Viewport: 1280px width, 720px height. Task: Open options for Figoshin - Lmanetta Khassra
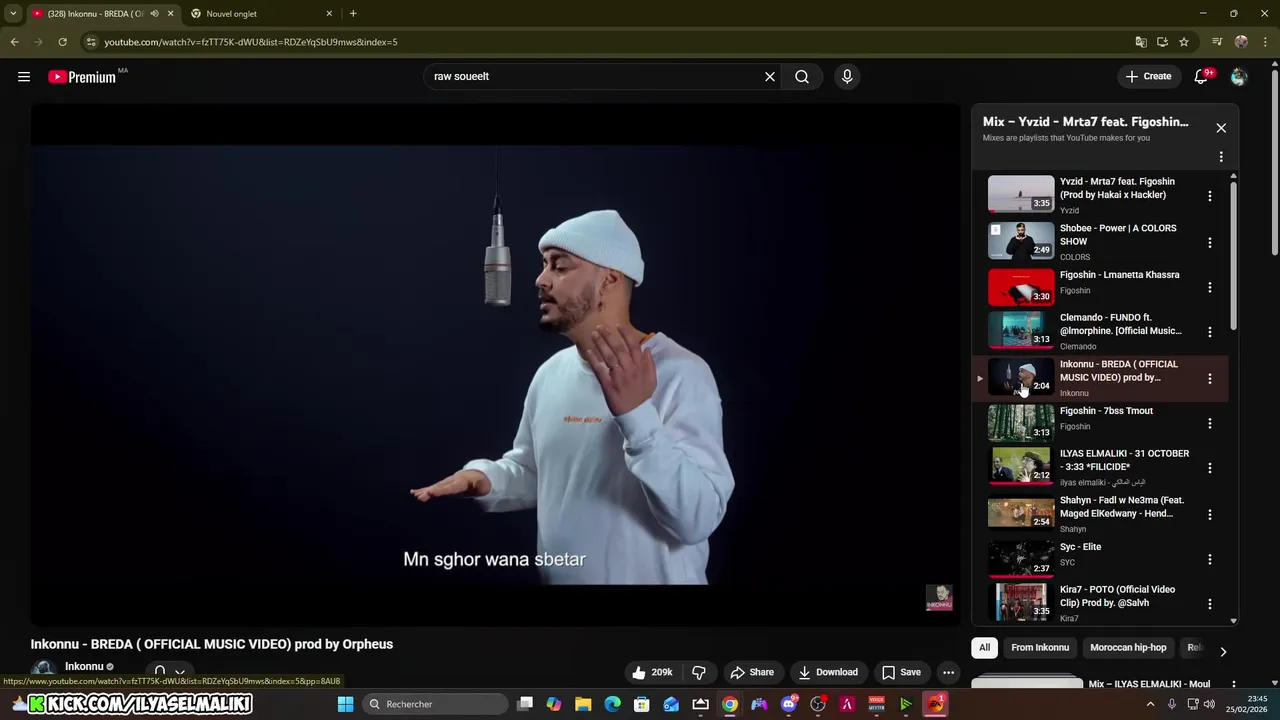point(1210,288)
